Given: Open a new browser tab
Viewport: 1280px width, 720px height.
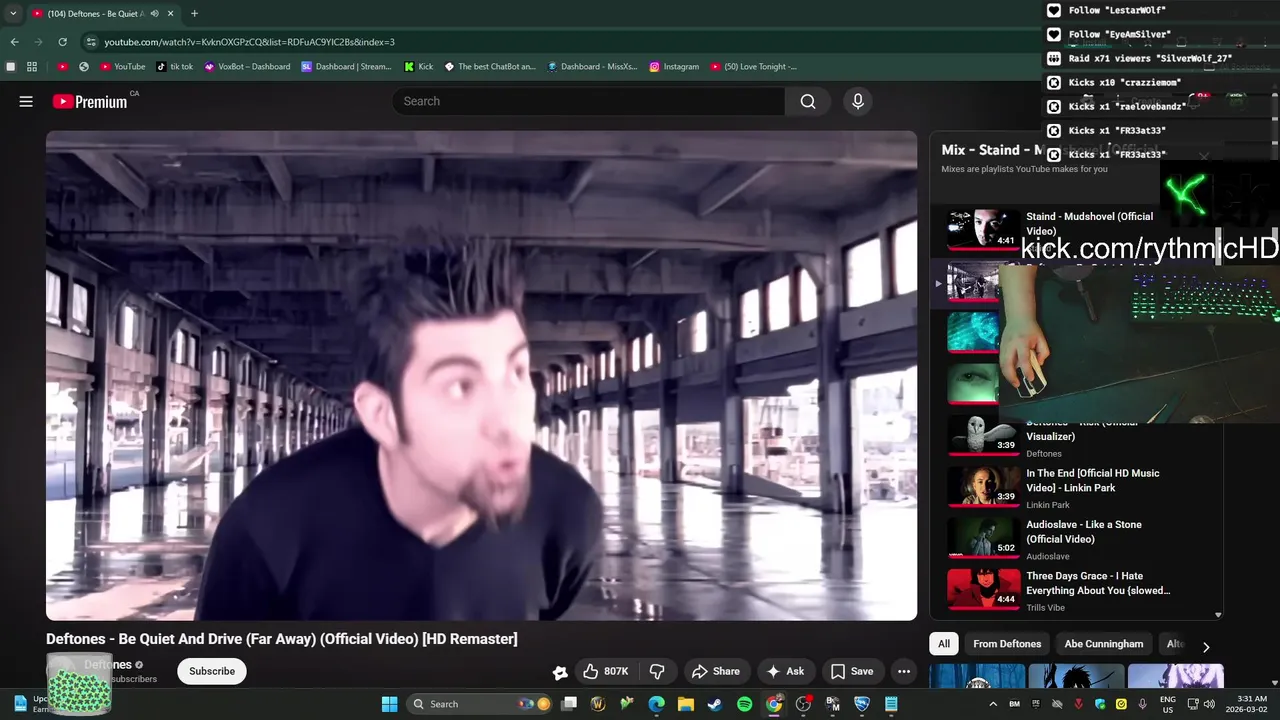Looking at the screenshot, I should pos(194,13).
